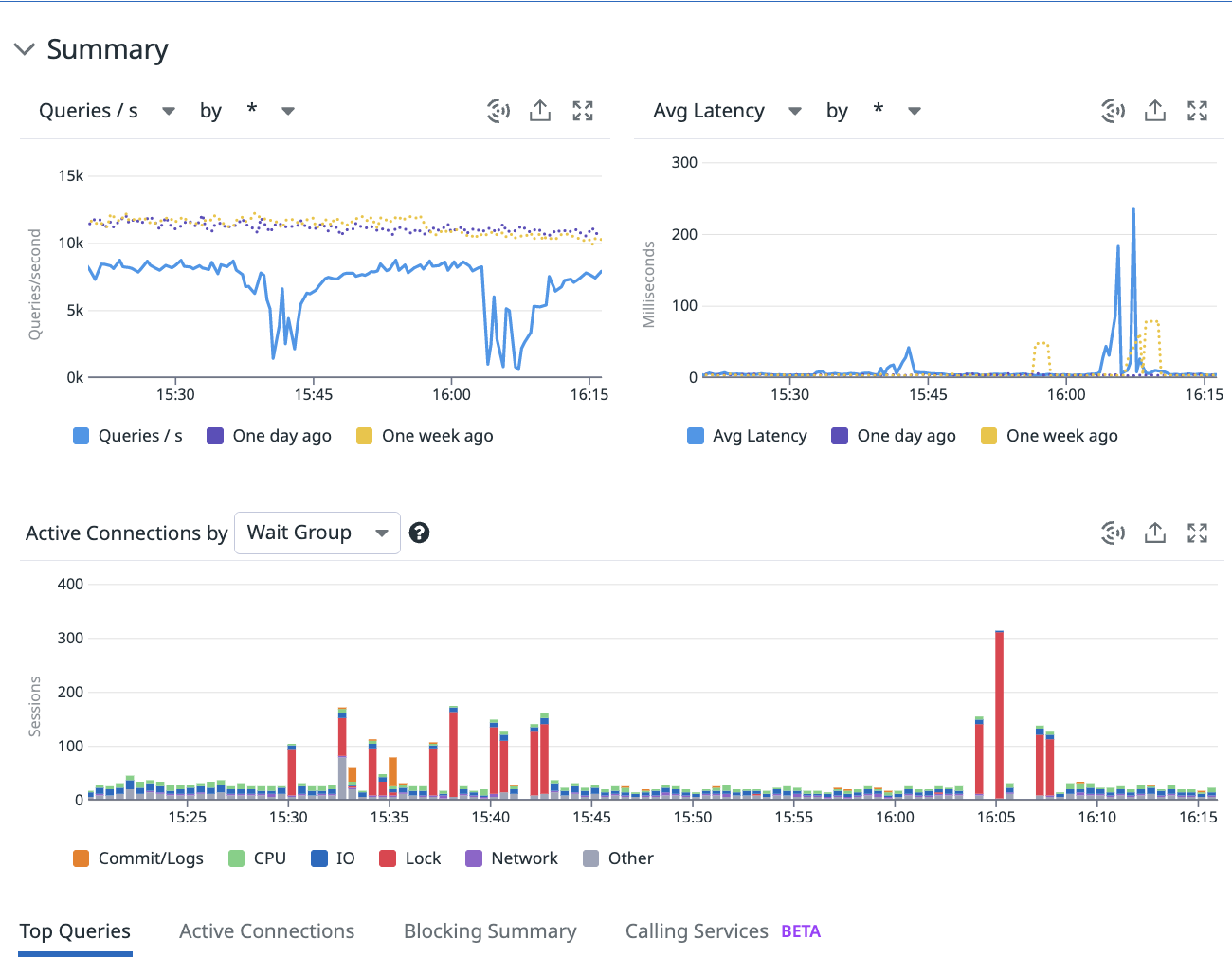Open help icon beside Wait Group
The width and height of the screenshot is (1232, 957).
click(419, 533)
